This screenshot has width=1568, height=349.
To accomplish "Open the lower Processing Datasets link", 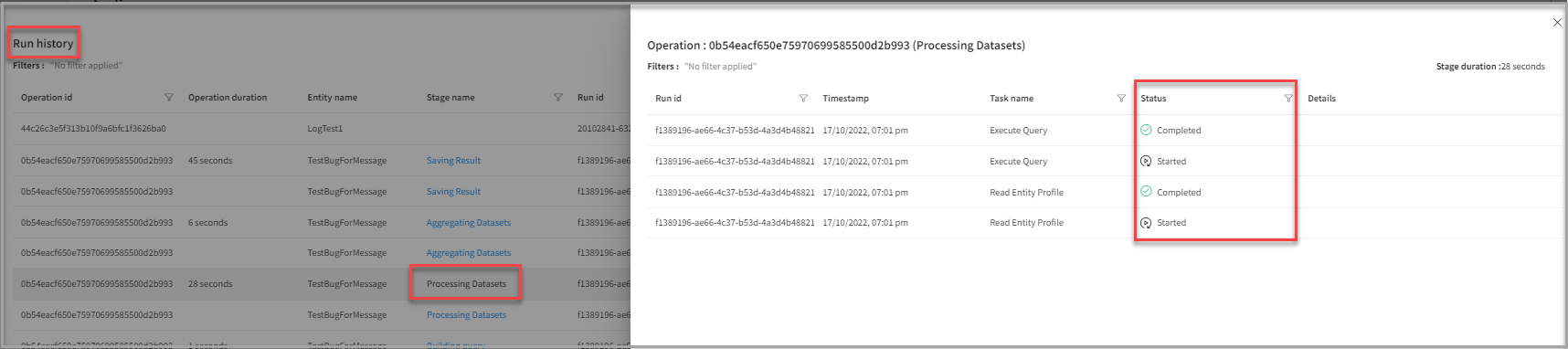I will pyautogui.click(x=466, y=315).
